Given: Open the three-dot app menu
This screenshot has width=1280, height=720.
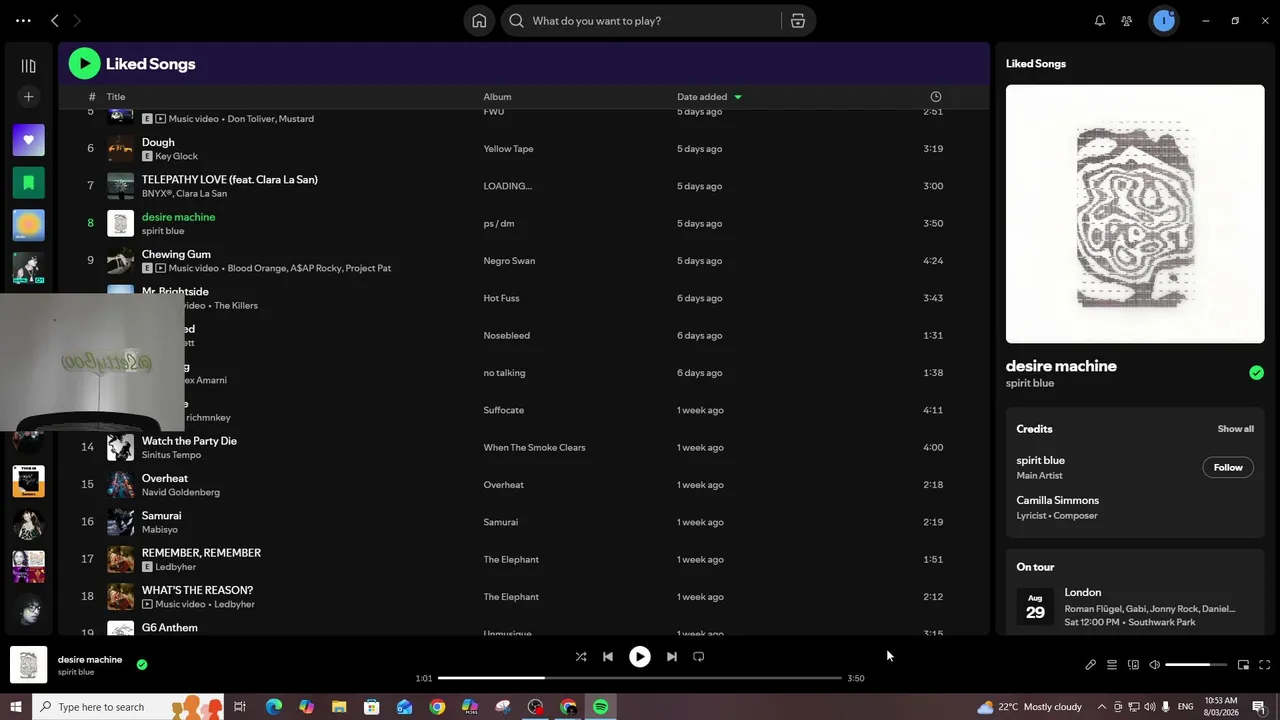Looking at the screenshot, I should pos(23,21).
